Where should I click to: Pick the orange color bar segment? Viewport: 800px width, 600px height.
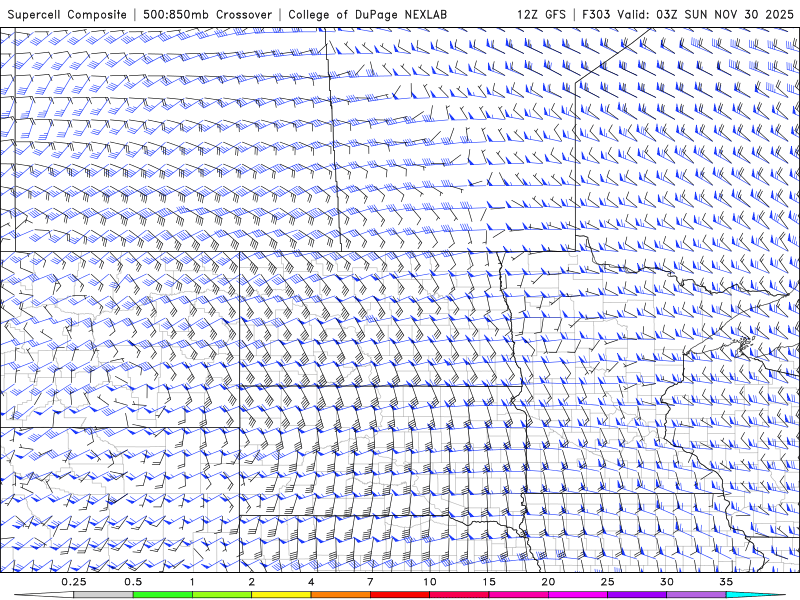(x=341, y=595)
